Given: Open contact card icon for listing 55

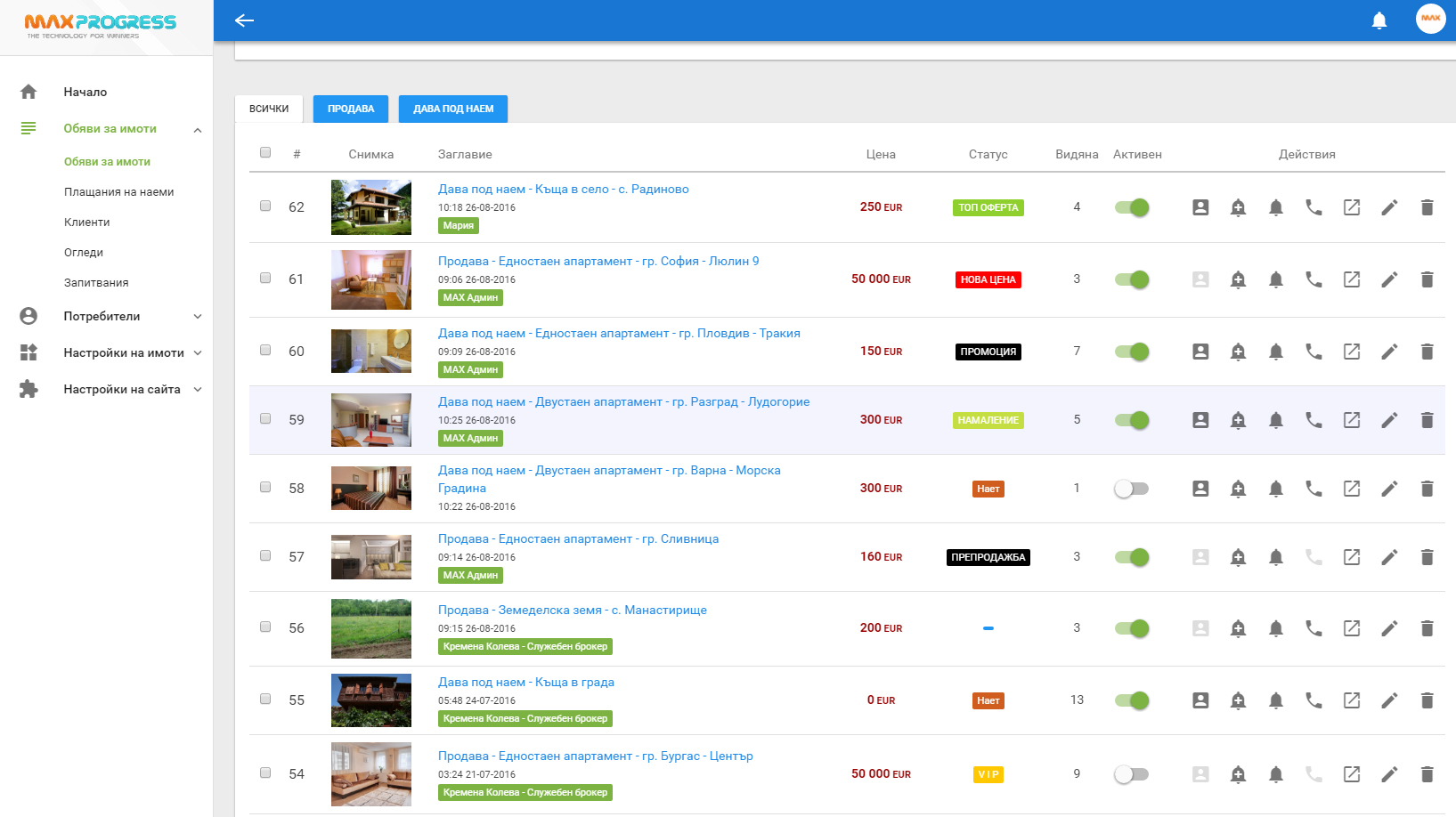Looking at the screenshot, I should click(1200, 700).
